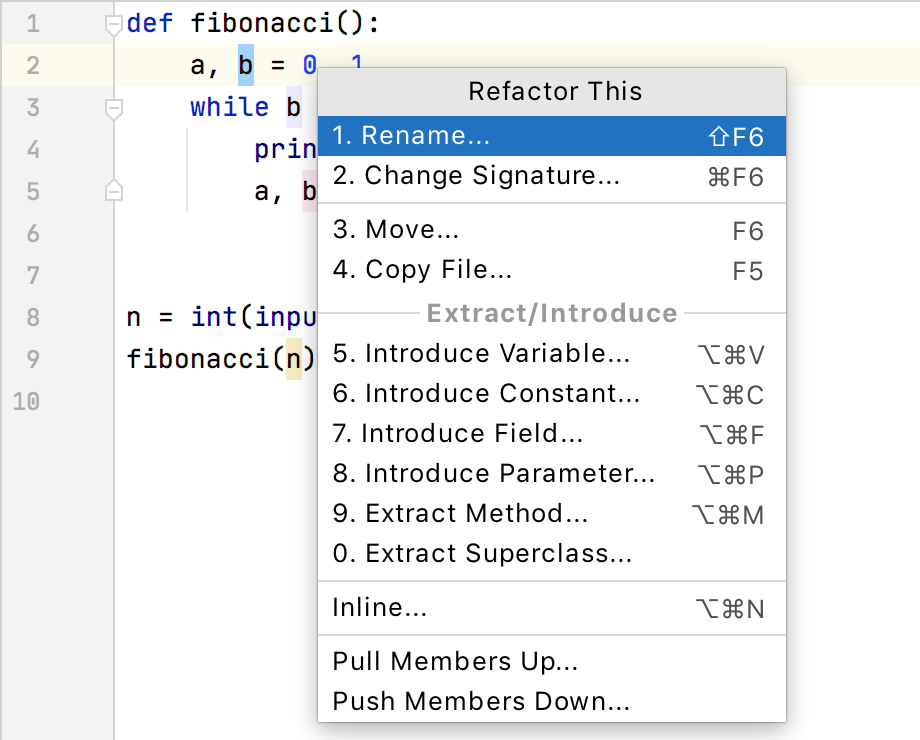Click the gutter arrow icon beside line 5
The width and height of the screenshot is (920, 740).
point(113,190)
